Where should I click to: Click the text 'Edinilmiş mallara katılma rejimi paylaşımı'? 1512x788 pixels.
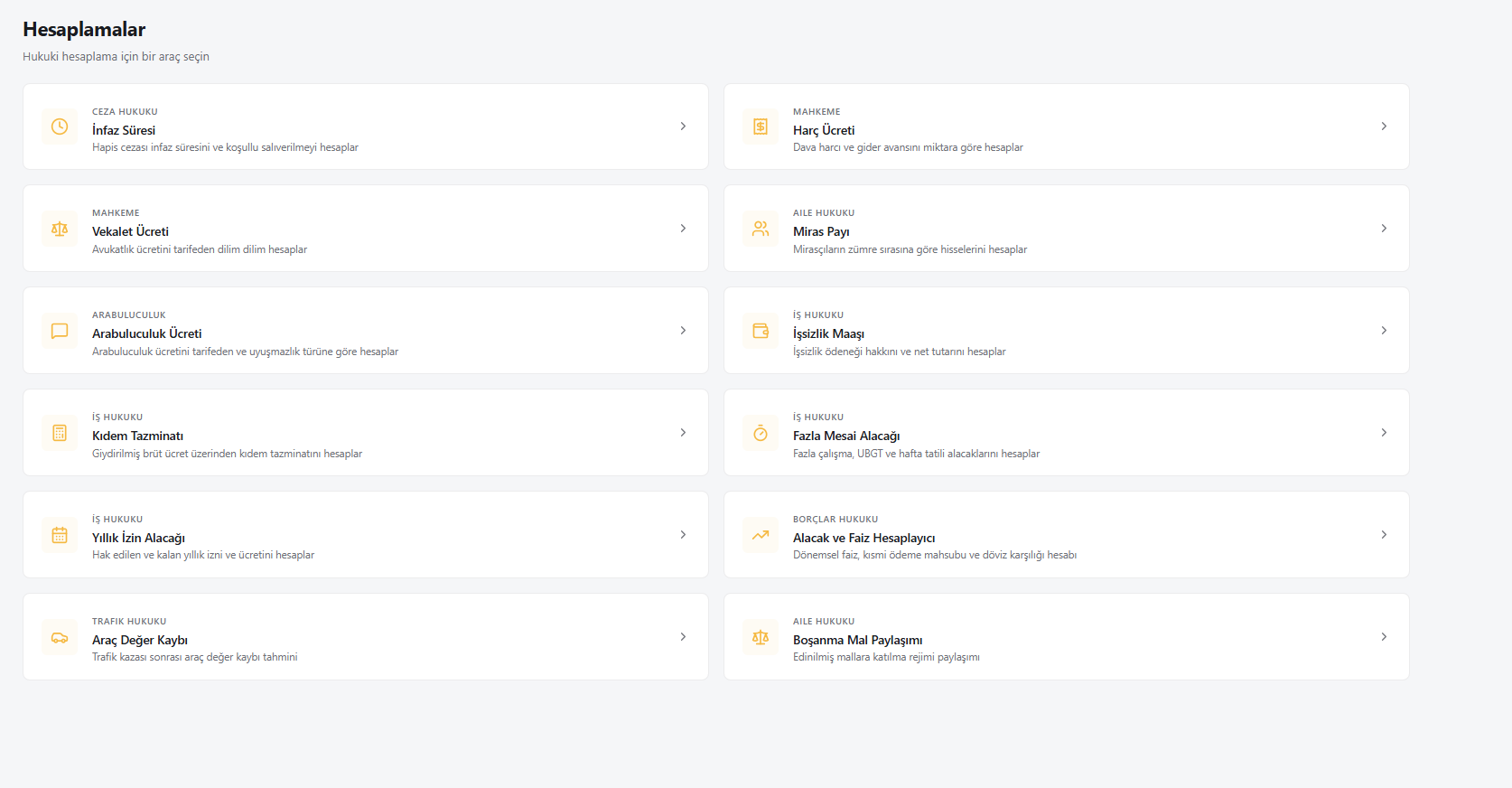click(886, 657)
